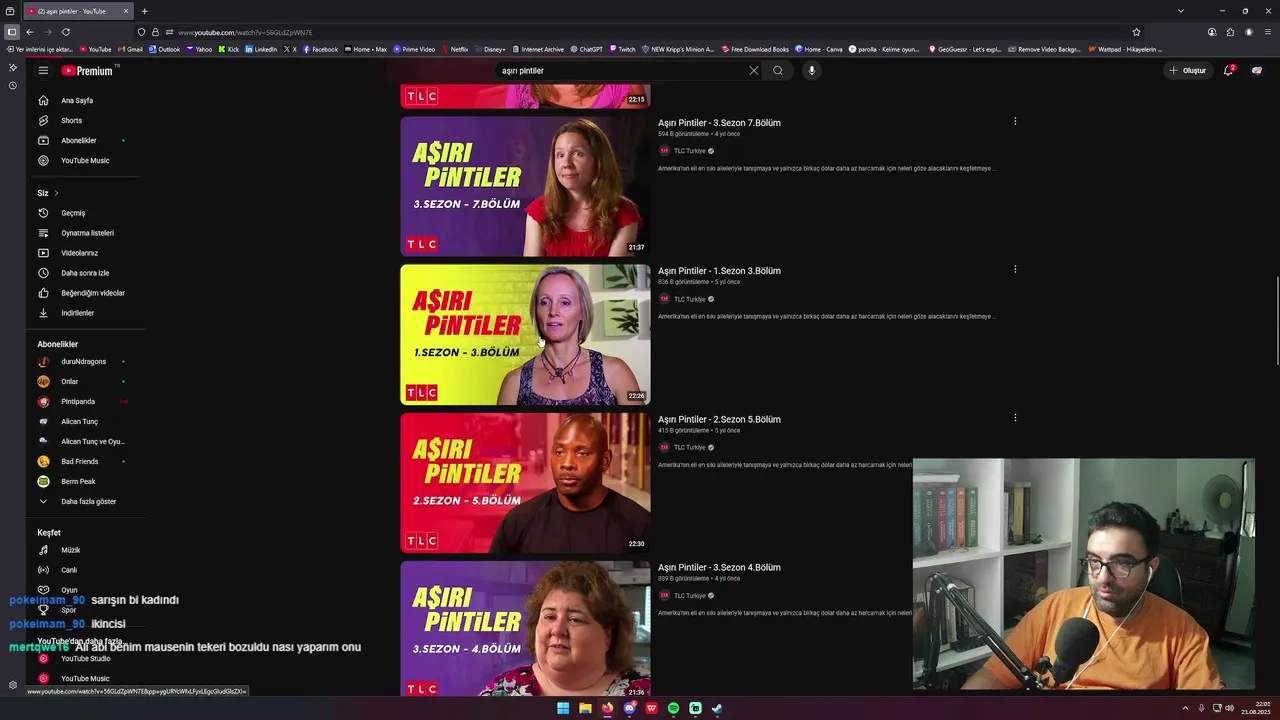Open Steam from the taskbar
This screenshot has height=720, width=1280.
717,708
